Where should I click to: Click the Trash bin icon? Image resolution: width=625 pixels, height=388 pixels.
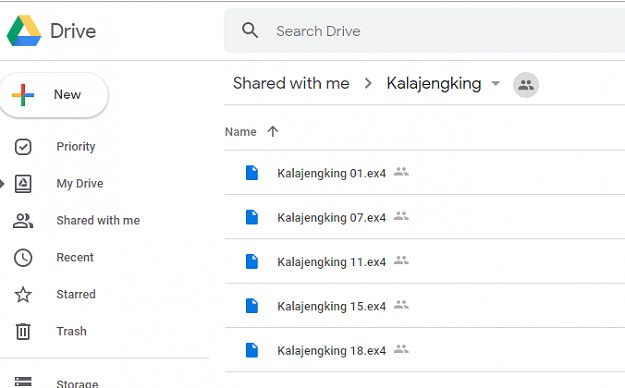click(23, 331)
